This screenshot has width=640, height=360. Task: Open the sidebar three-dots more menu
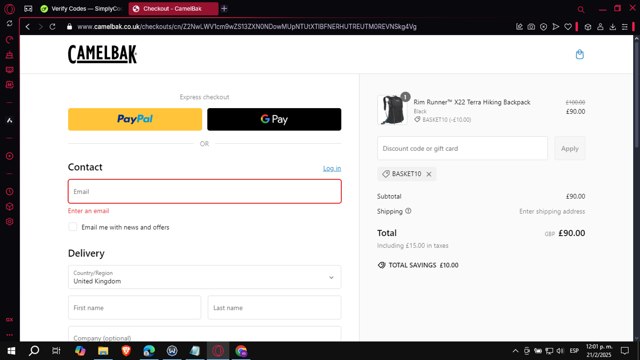pos(9,335)
